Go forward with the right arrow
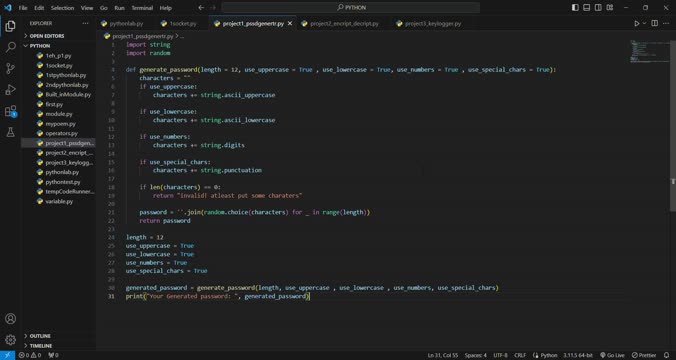Viewport: 676px width, 360px height. click(213, 8)
